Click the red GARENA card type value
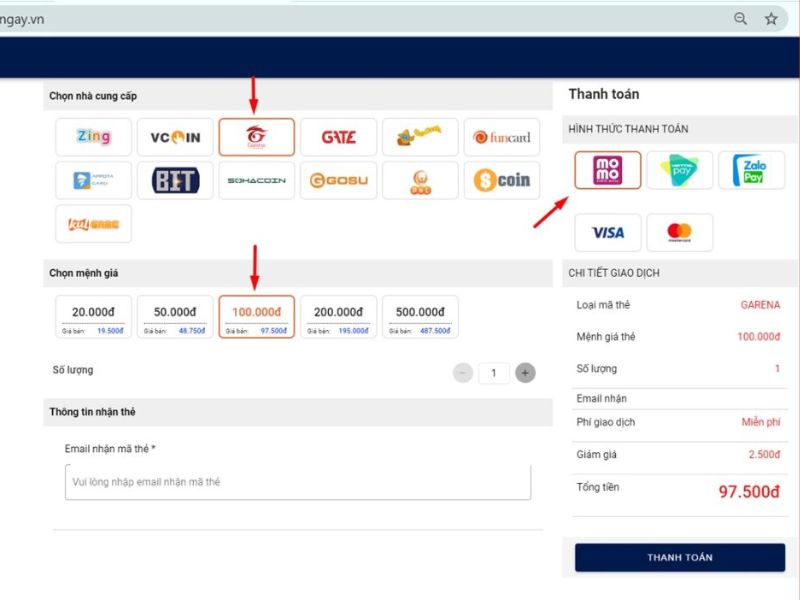 (x=760, y=305)
